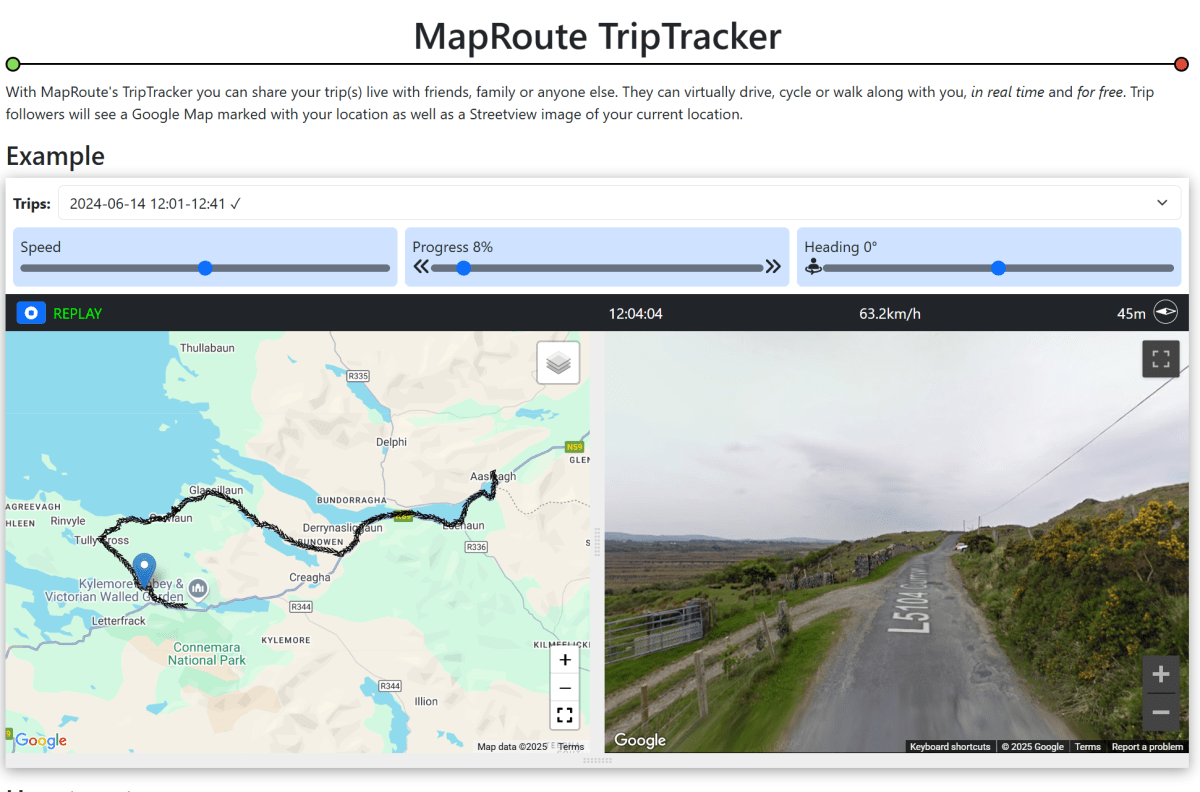Click the blue location pin on the map

tap(145, 569)
